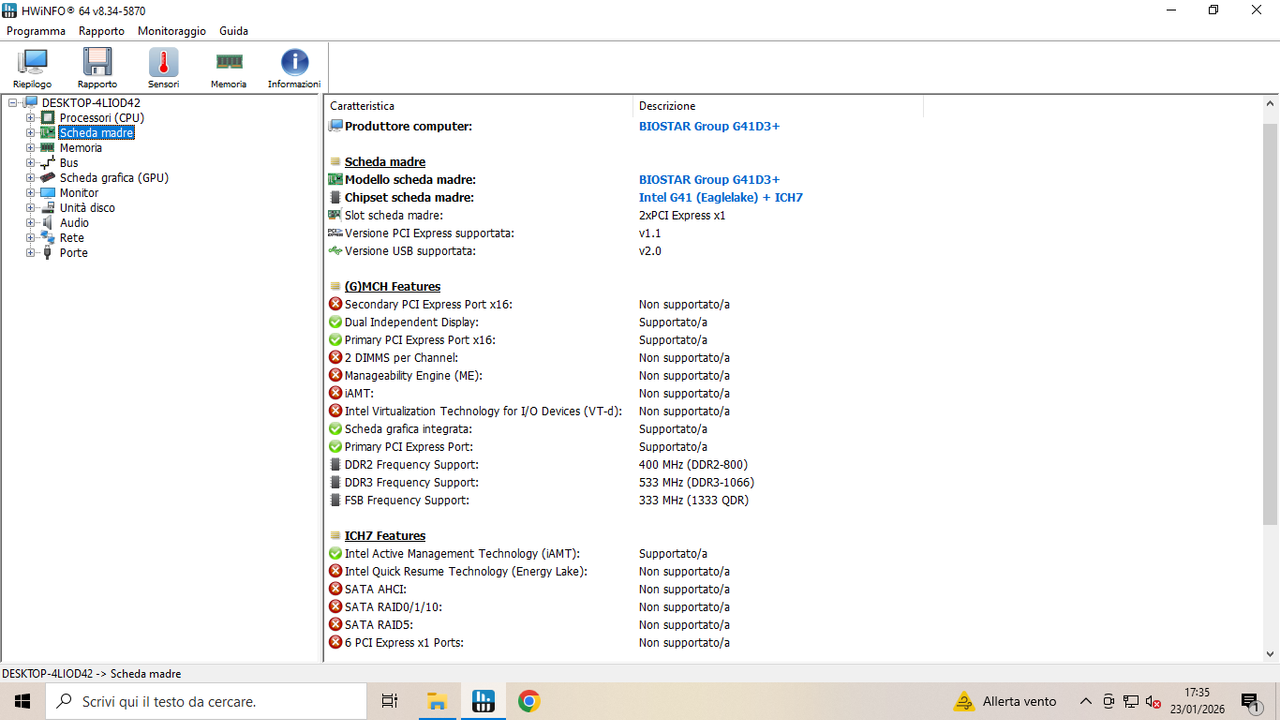
Task: Open the Riepilogo summary toolbar icon
Action: 33,69
